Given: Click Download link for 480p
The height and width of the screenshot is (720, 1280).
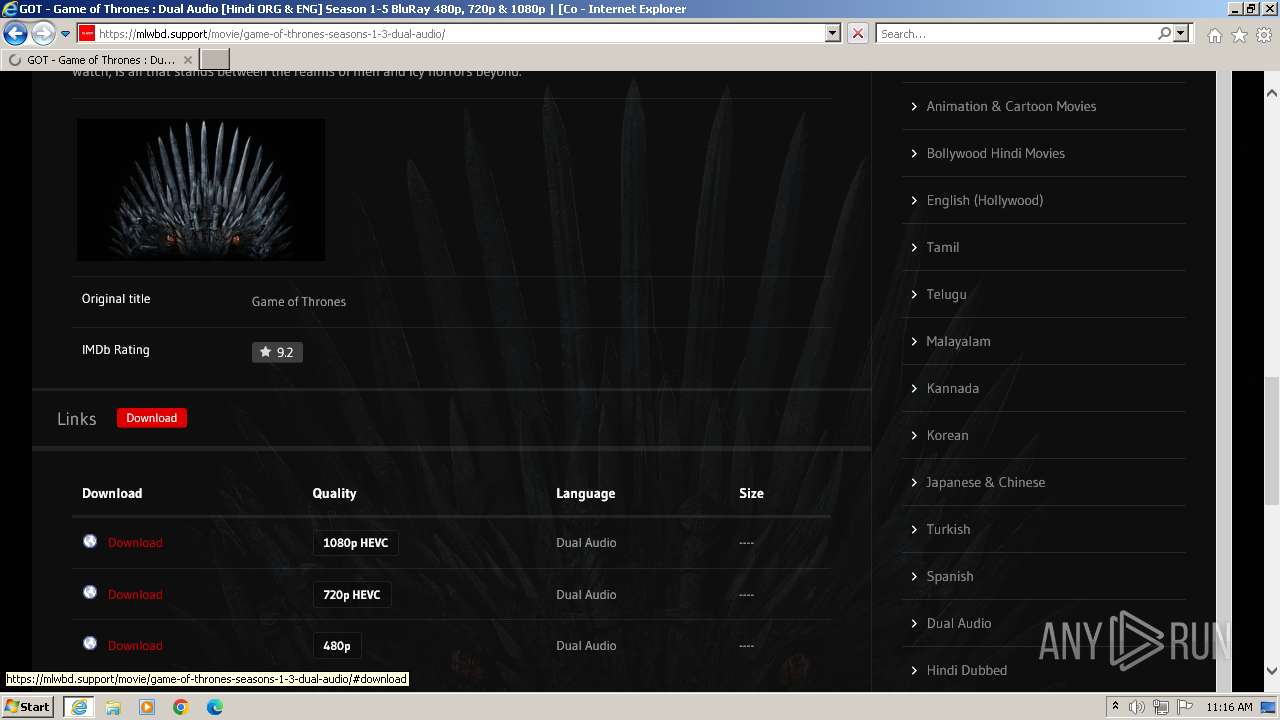Looking at the screenshot, I should (x=135, y=645).
